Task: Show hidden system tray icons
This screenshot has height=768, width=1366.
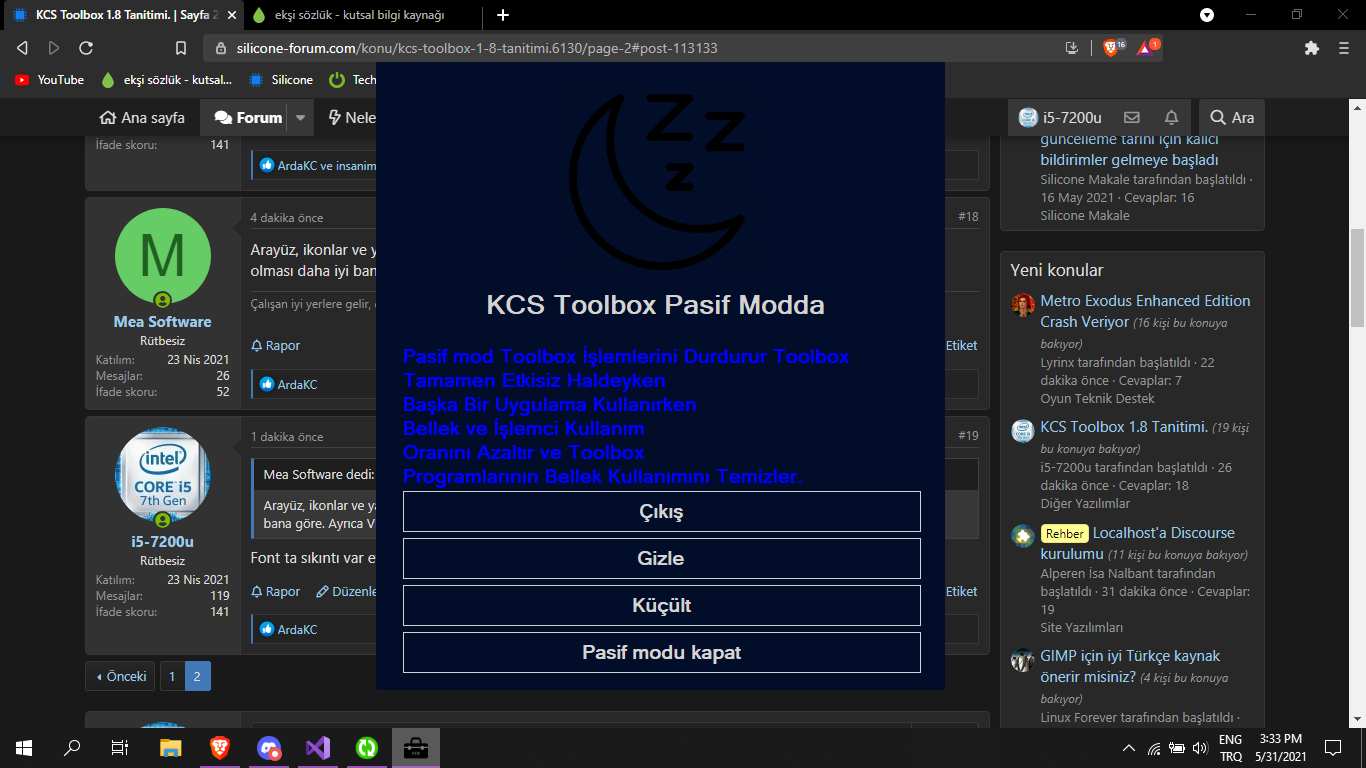Action: (x=1129, y=748)
